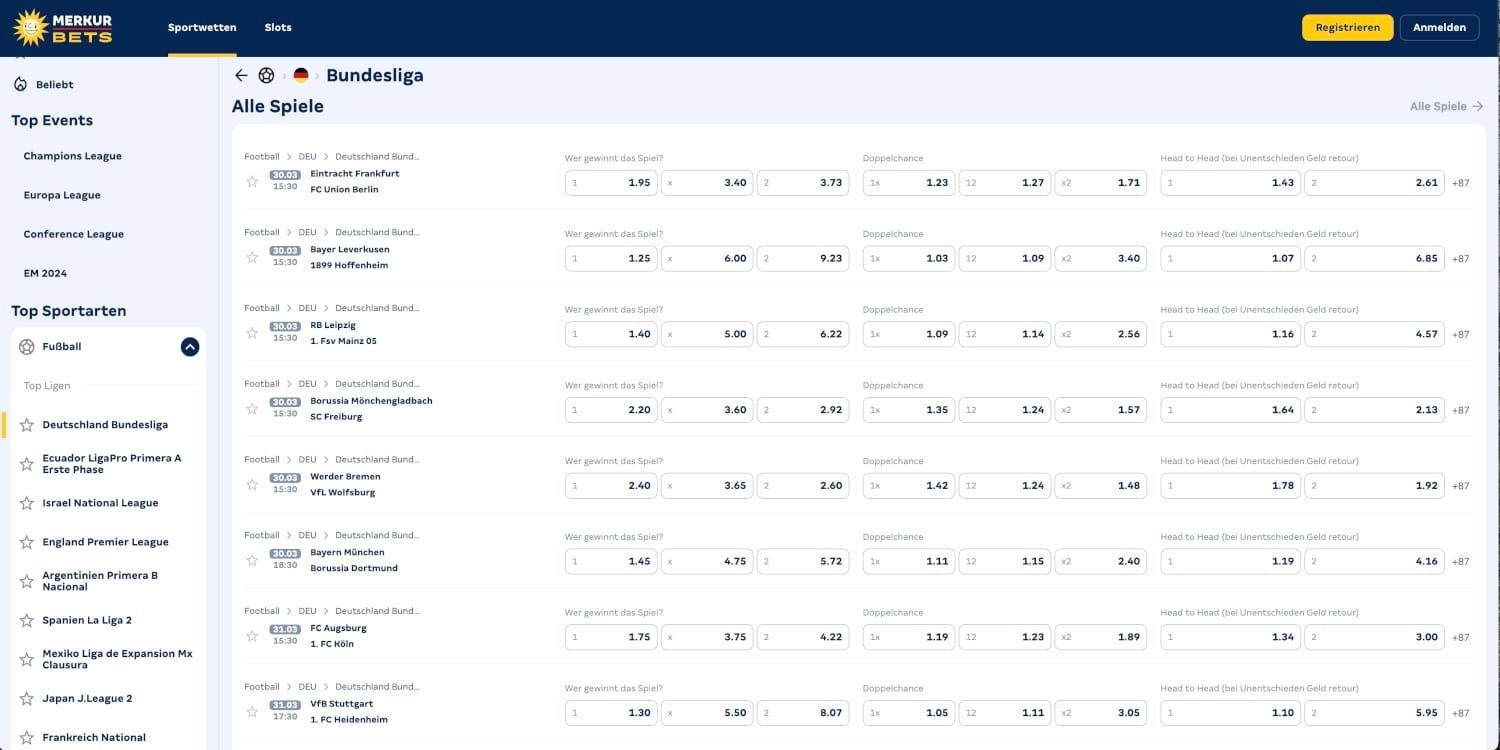
Task: Switch to the Slots tab
Action: click(278, 27)
